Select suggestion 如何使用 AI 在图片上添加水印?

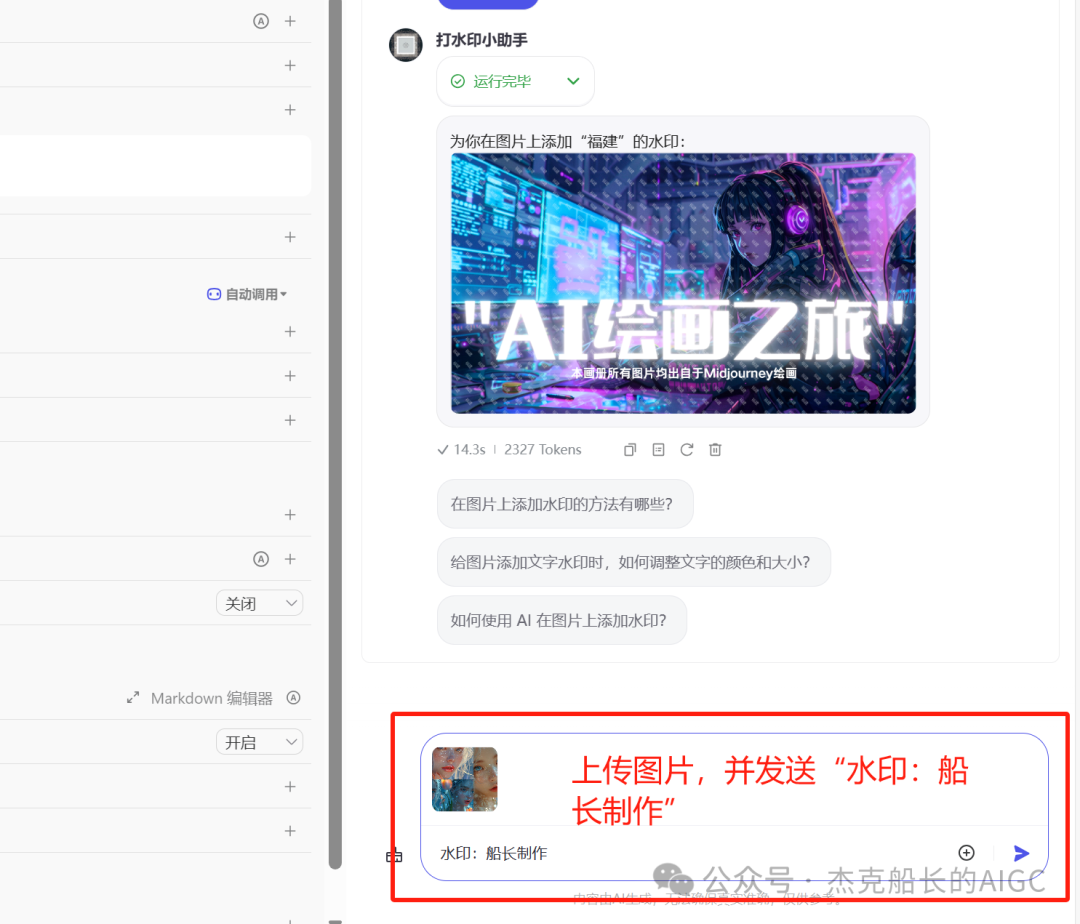561,620
